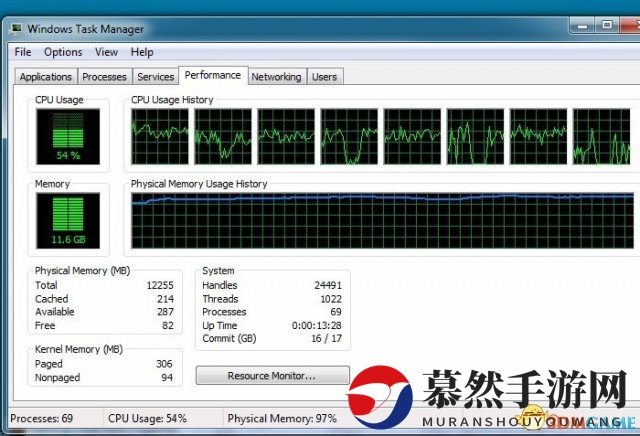640x436 pixels.
Task: Click status bar text Physical Memory: 97%
Action: (x=282, y=418)
